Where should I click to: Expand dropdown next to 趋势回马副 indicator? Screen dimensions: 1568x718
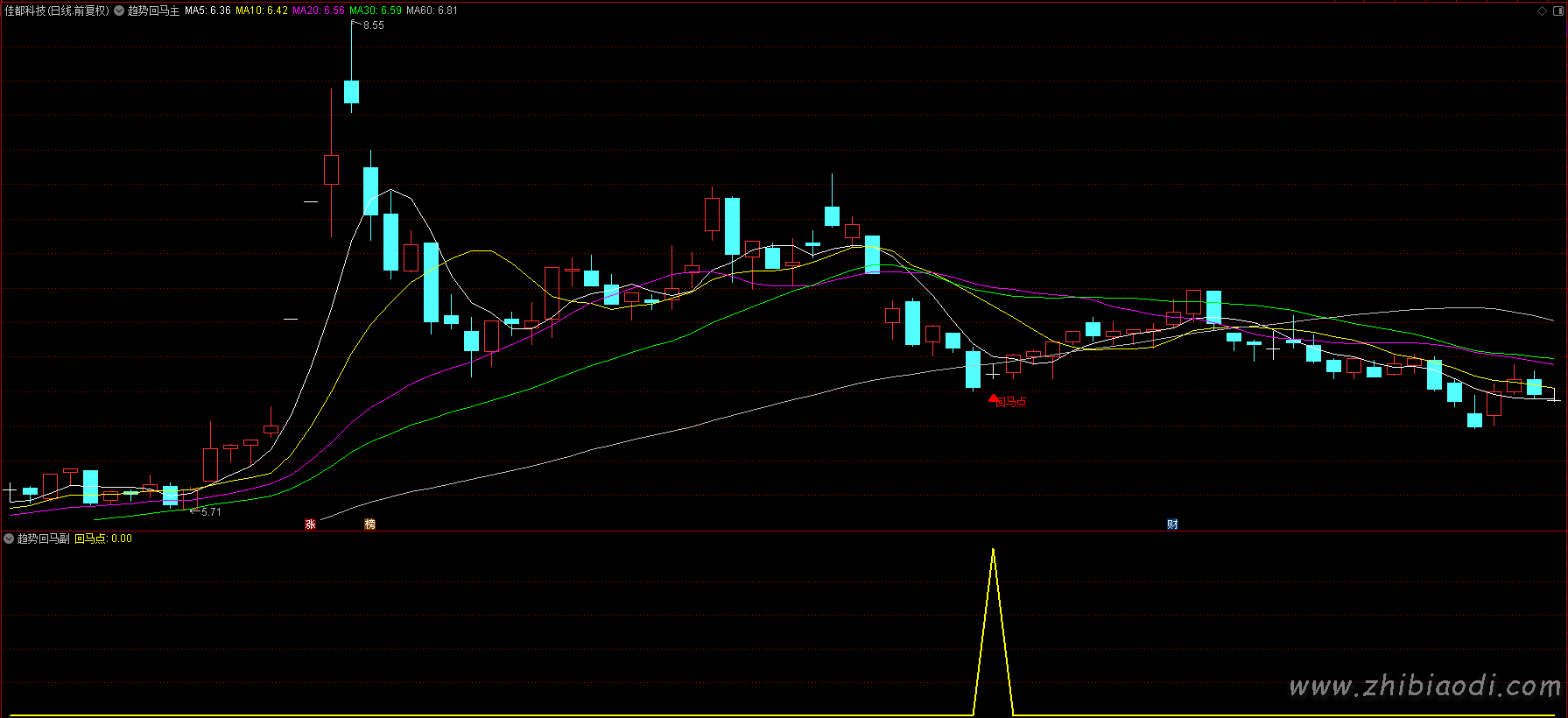(9, 538)
